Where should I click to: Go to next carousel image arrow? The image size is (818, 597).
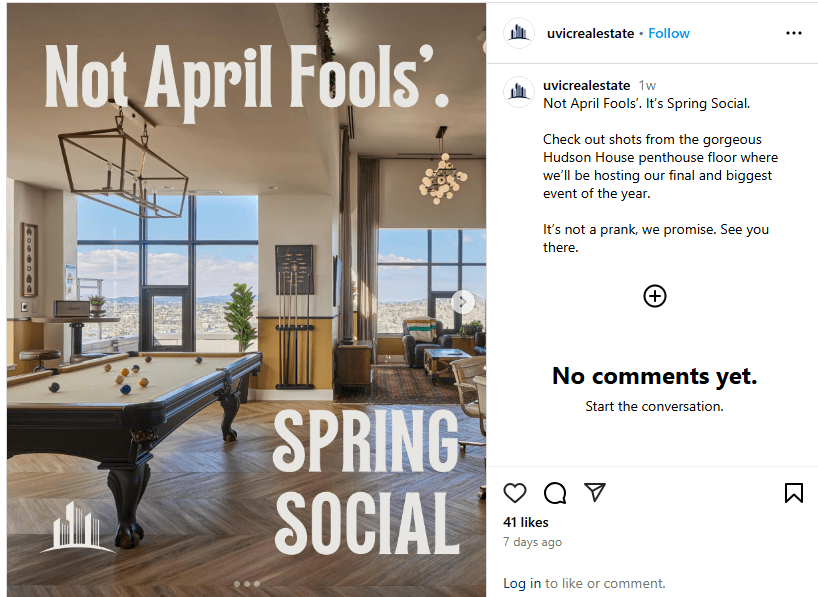click(x=462, y=300)
